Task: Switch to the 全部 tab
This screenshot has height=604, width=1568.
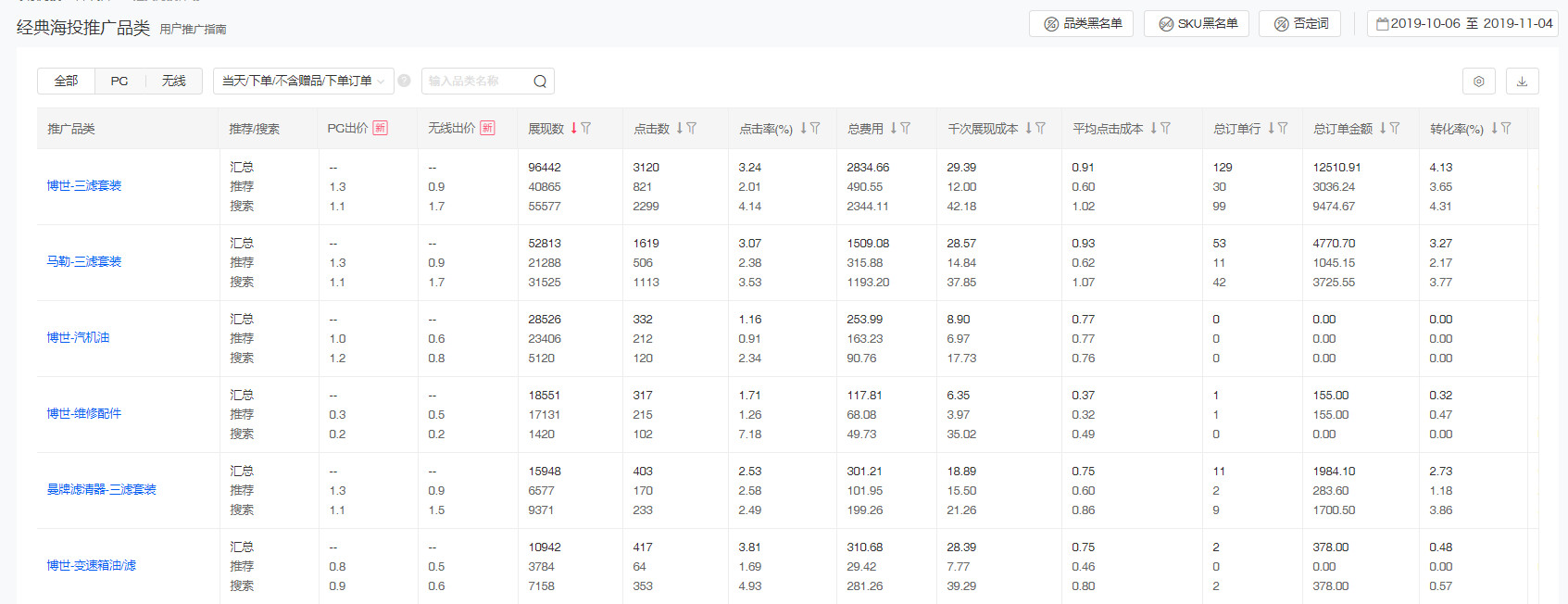Action: coord(66,82)
